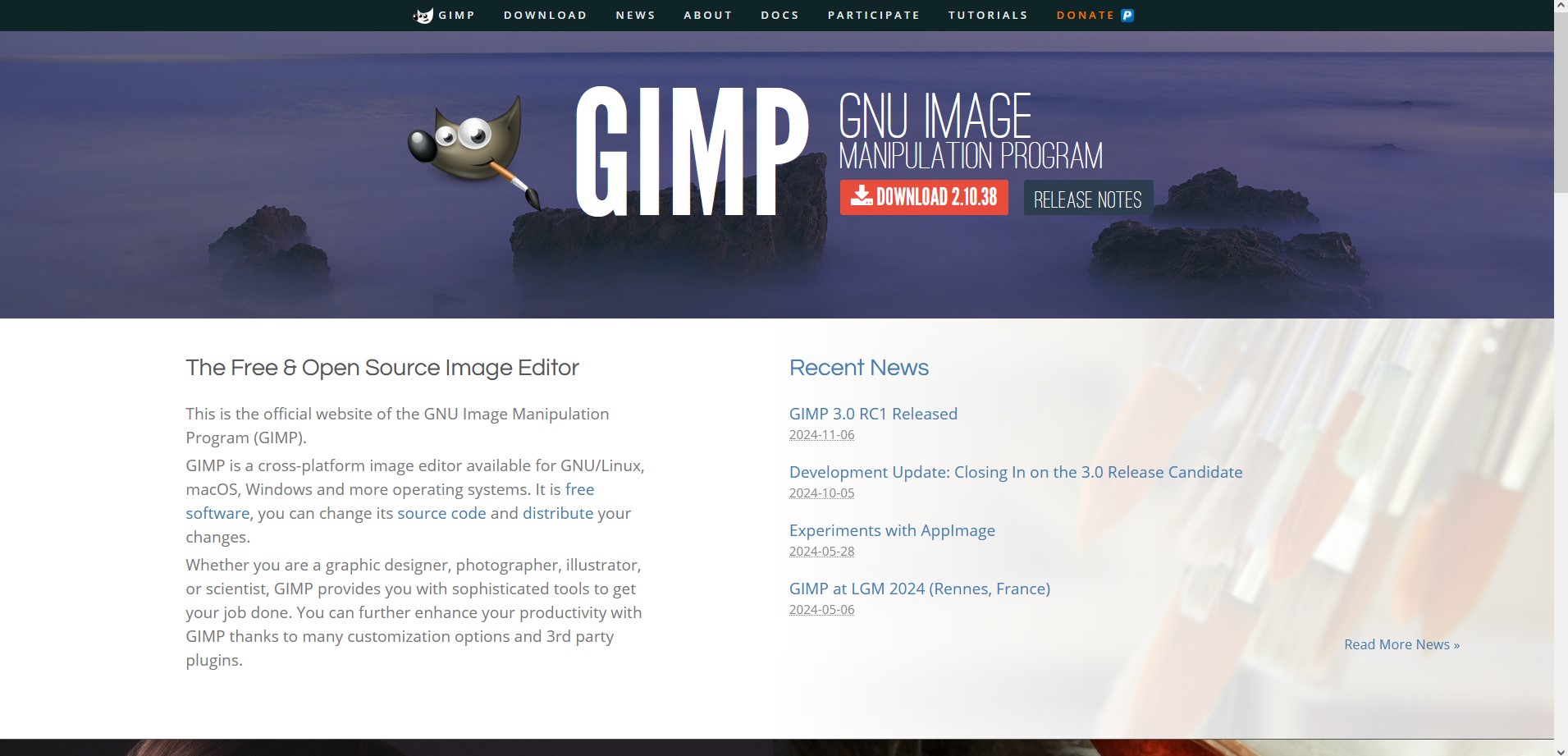Open GIMP at LGM 2024 article

tap(920, 589)
